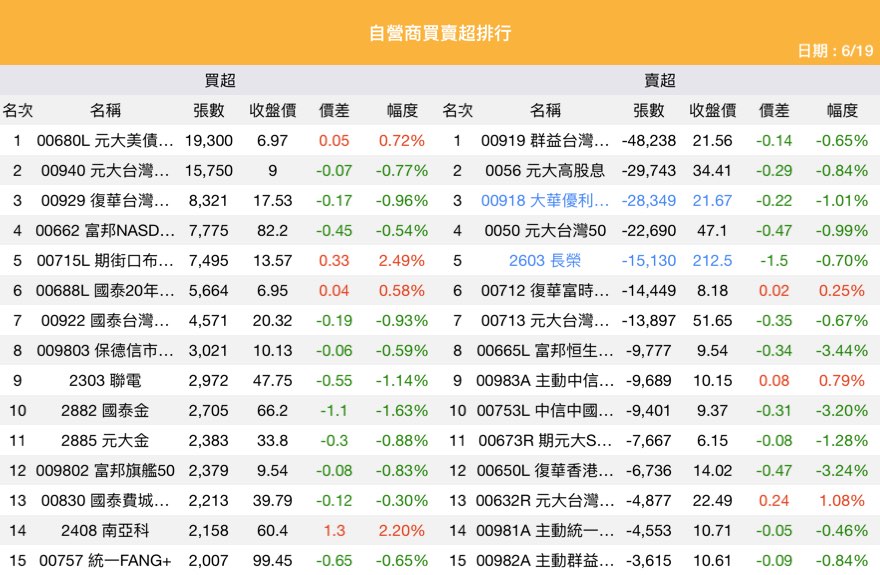Select 009802 富邦旗艦50 stock name
The width and height of the screenshot is (880, 575).
tap(105, 471)
